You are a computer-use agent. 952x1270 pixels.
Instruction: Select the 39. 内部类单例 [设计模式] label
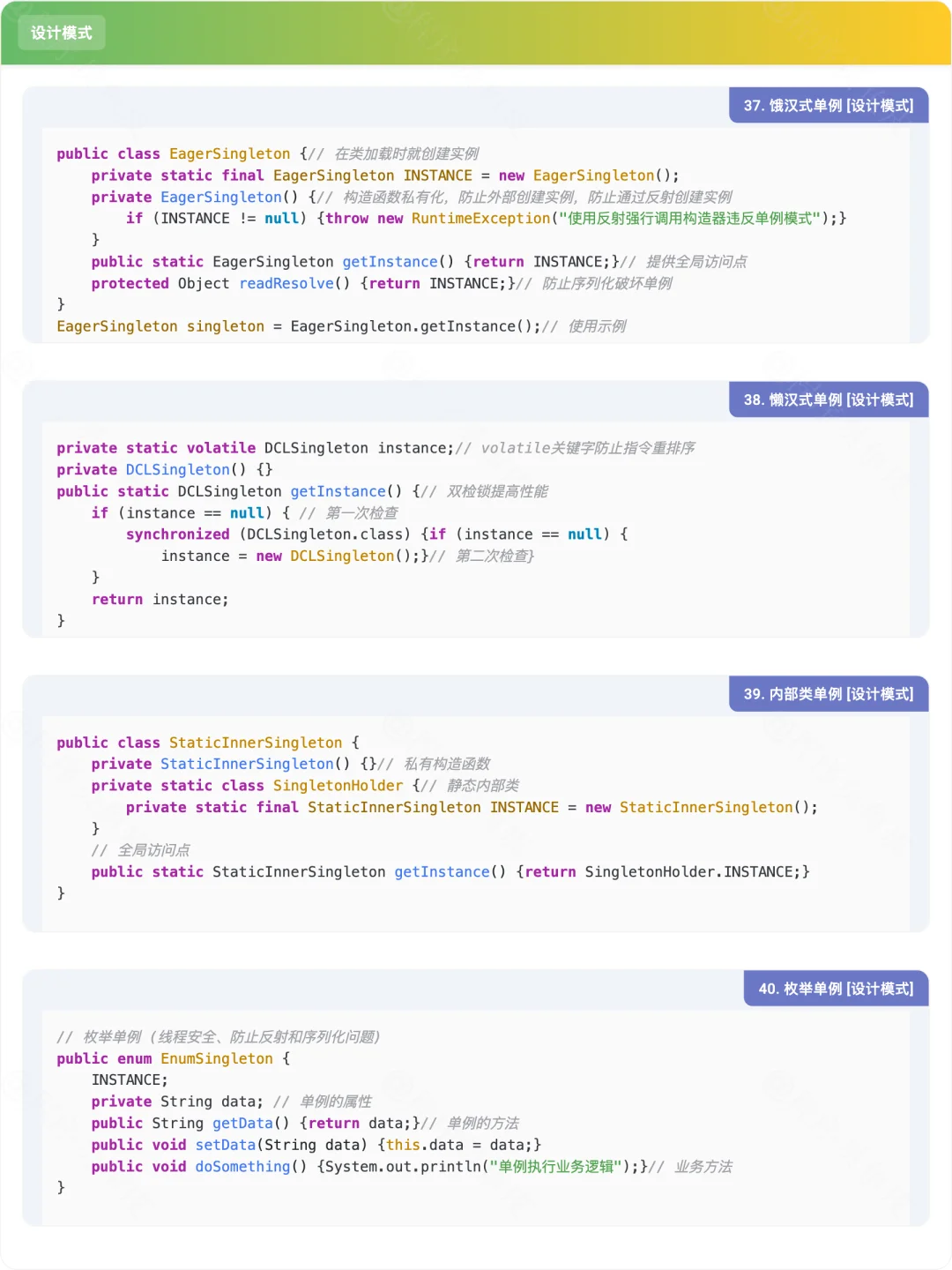[x=829, y=694]
